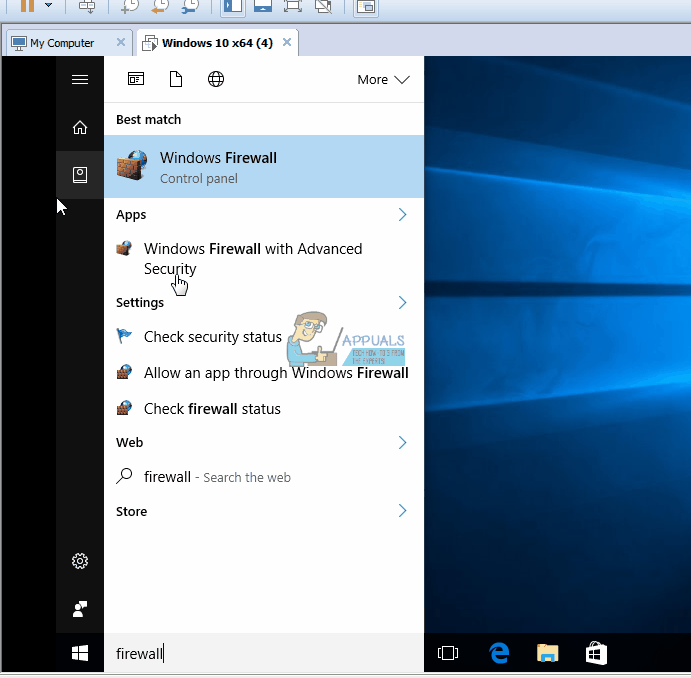
Task: Expand the Store results chevron
Action: 402,511
